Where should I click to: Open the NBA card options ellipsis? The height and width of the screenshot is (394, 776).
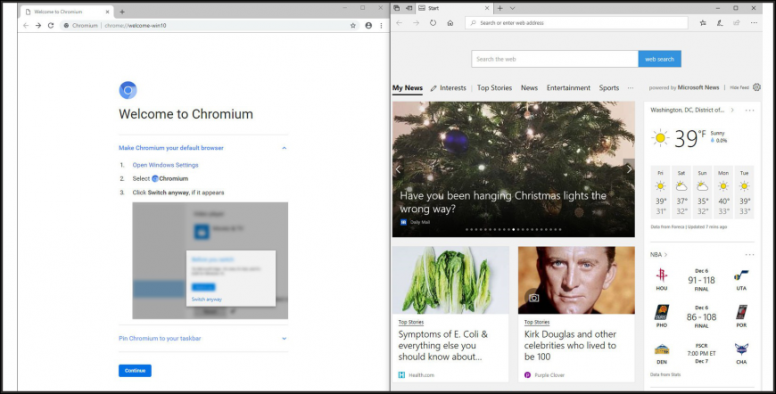click(x=749, y=254)
